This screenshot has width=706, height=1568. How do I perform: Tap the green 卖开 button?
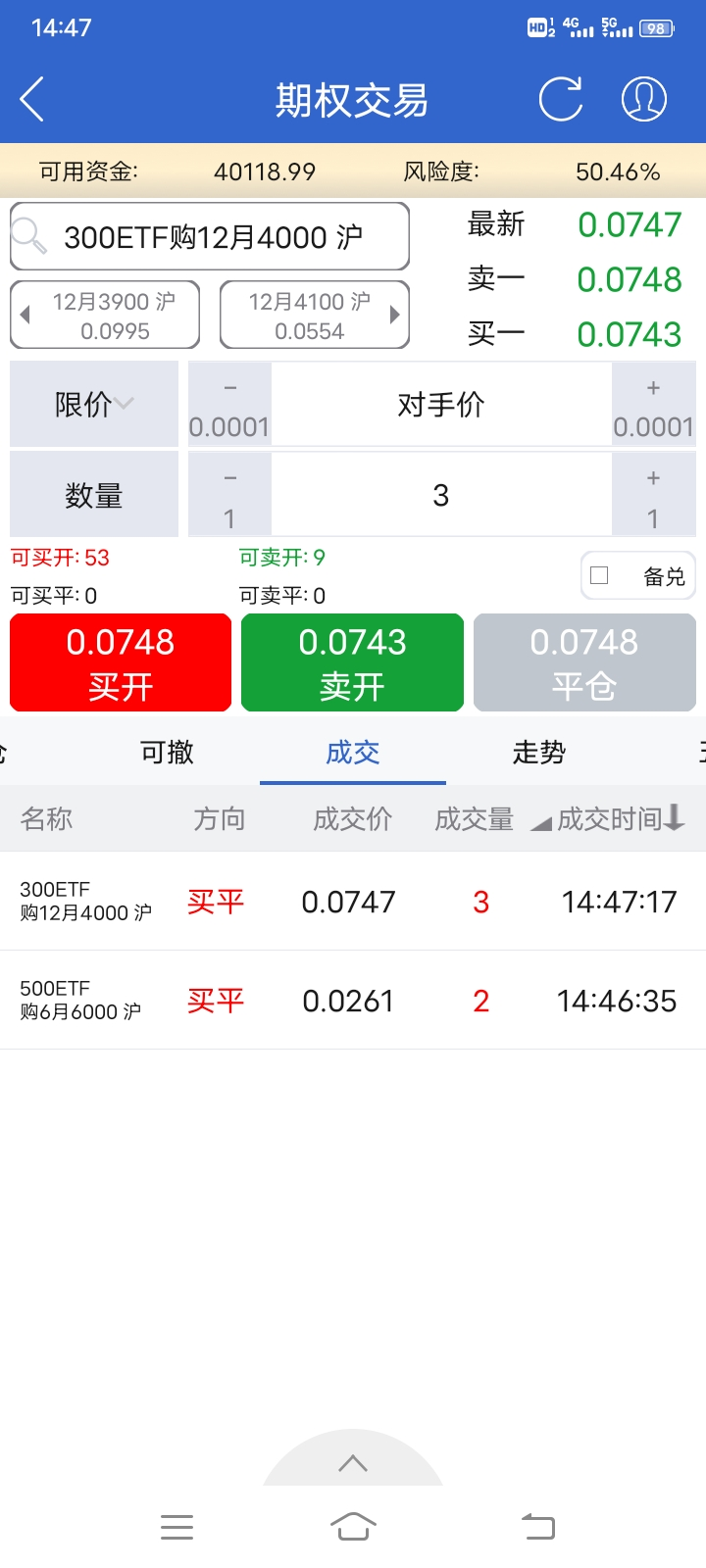352,662
